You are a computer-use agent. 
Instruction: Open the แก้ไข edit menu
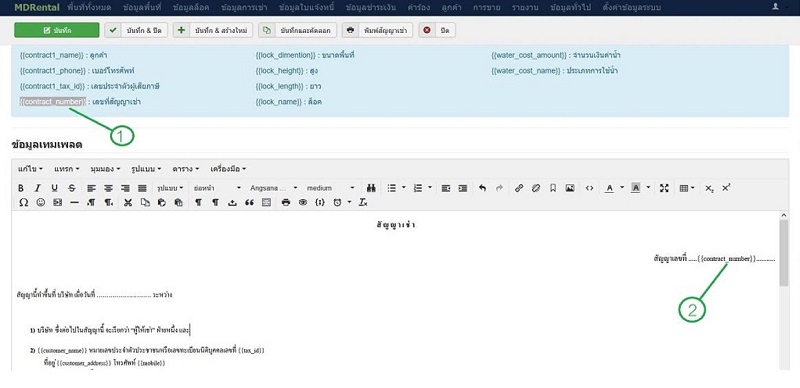pyautogui.click(x=30, y=169)
